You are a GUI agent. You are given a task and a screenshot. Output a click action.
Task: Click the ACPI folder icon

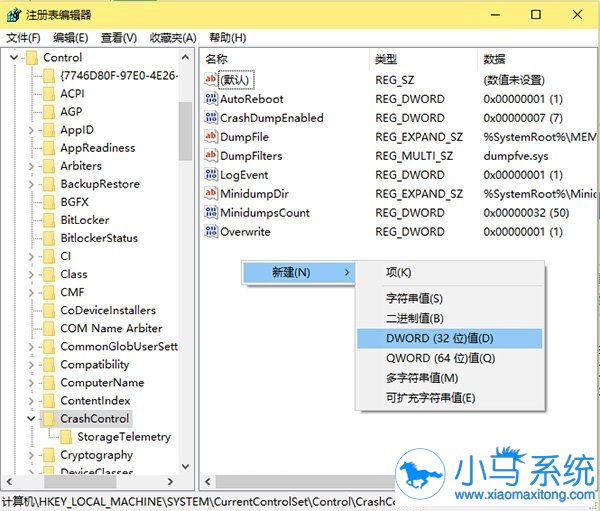tap(49, 94)
